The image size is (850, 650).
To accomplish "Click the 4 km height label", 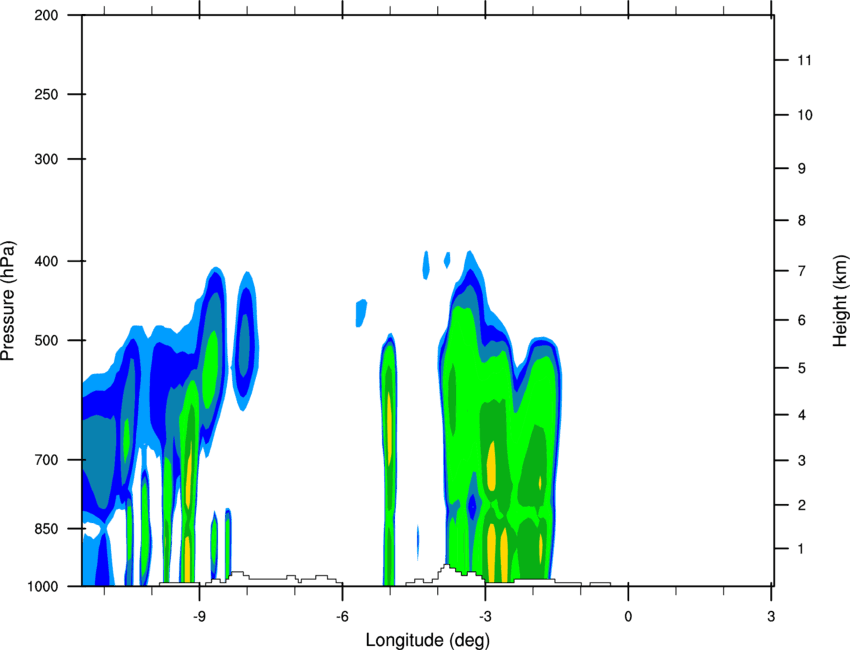I will [802, 415].
